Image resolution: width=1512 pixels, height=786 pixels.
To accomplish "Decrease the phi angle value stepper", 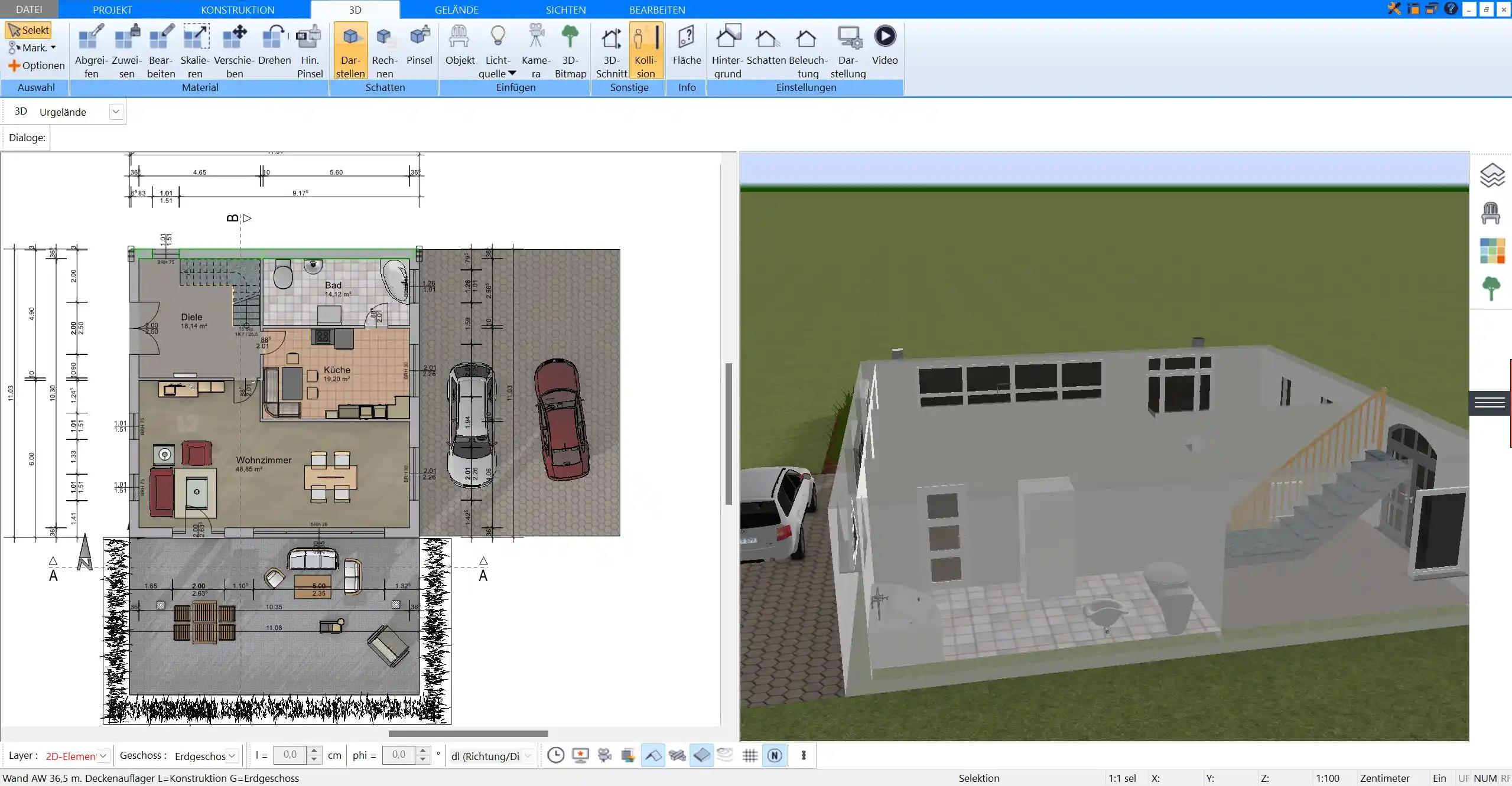I will [422, 759].
